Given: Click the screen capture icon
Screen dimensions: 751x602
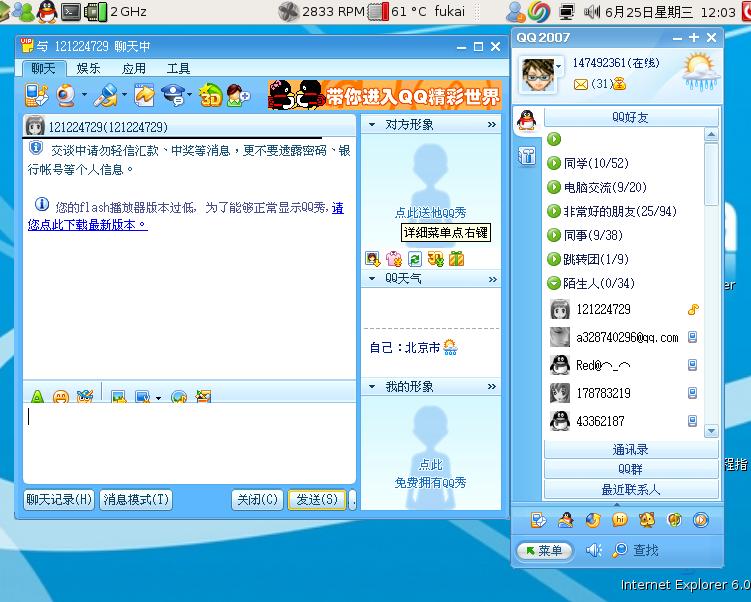Looking at the screenshot, I should click(x=143, y=397).
